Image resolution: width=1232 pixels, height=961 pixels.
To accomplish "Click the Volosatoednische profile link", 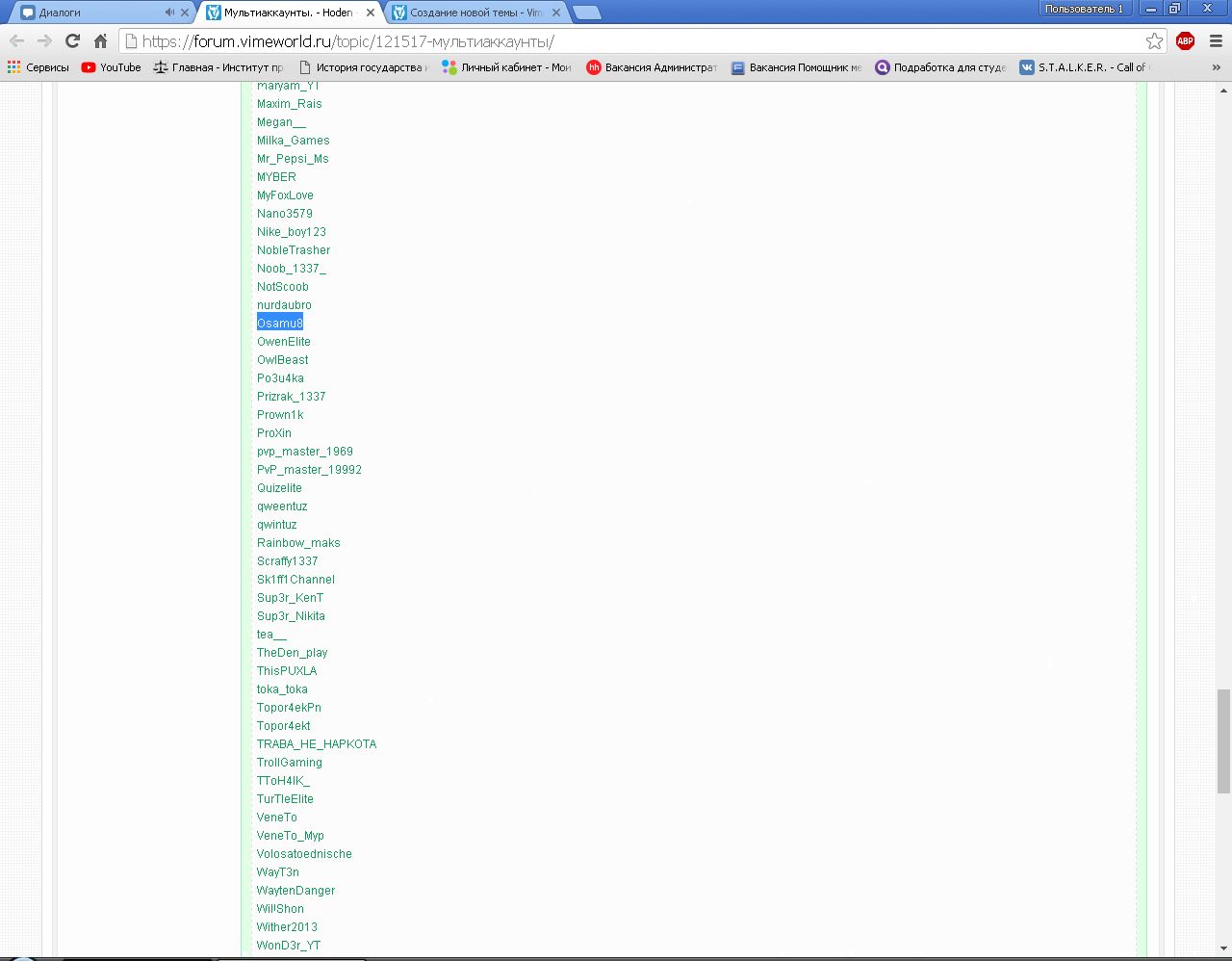I will 304,854.
